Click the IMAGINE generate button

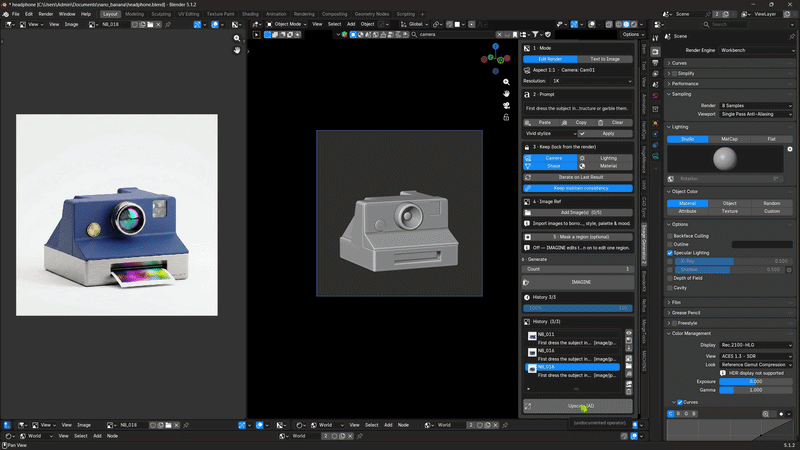point(578,282)
